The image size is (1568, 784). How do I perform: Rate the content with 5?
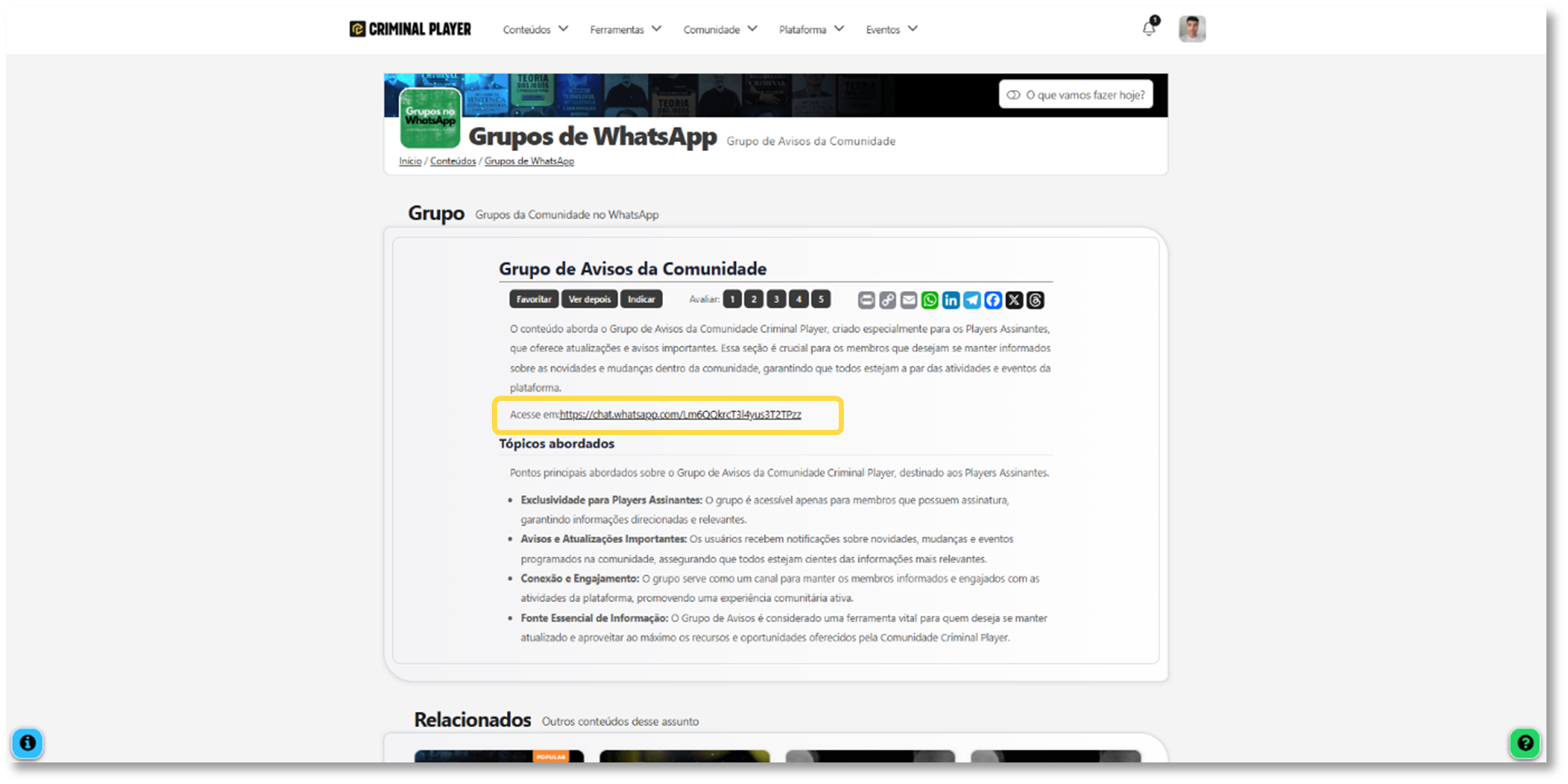click(820, 298)
